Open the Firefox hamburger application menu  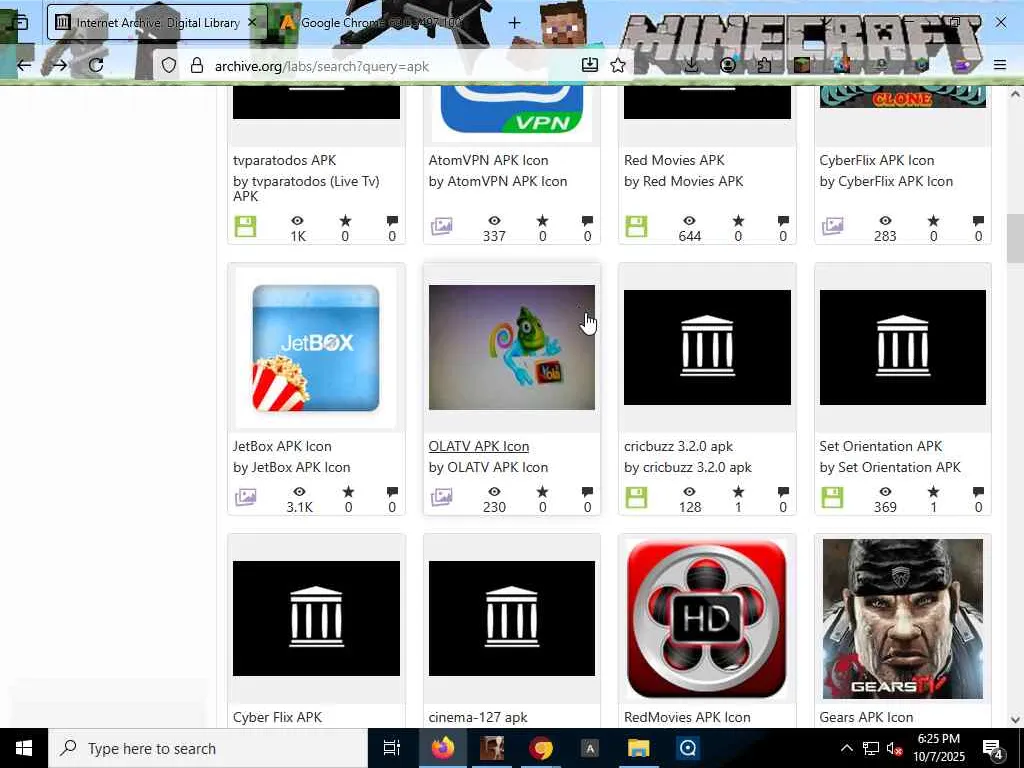(1000, 65)
